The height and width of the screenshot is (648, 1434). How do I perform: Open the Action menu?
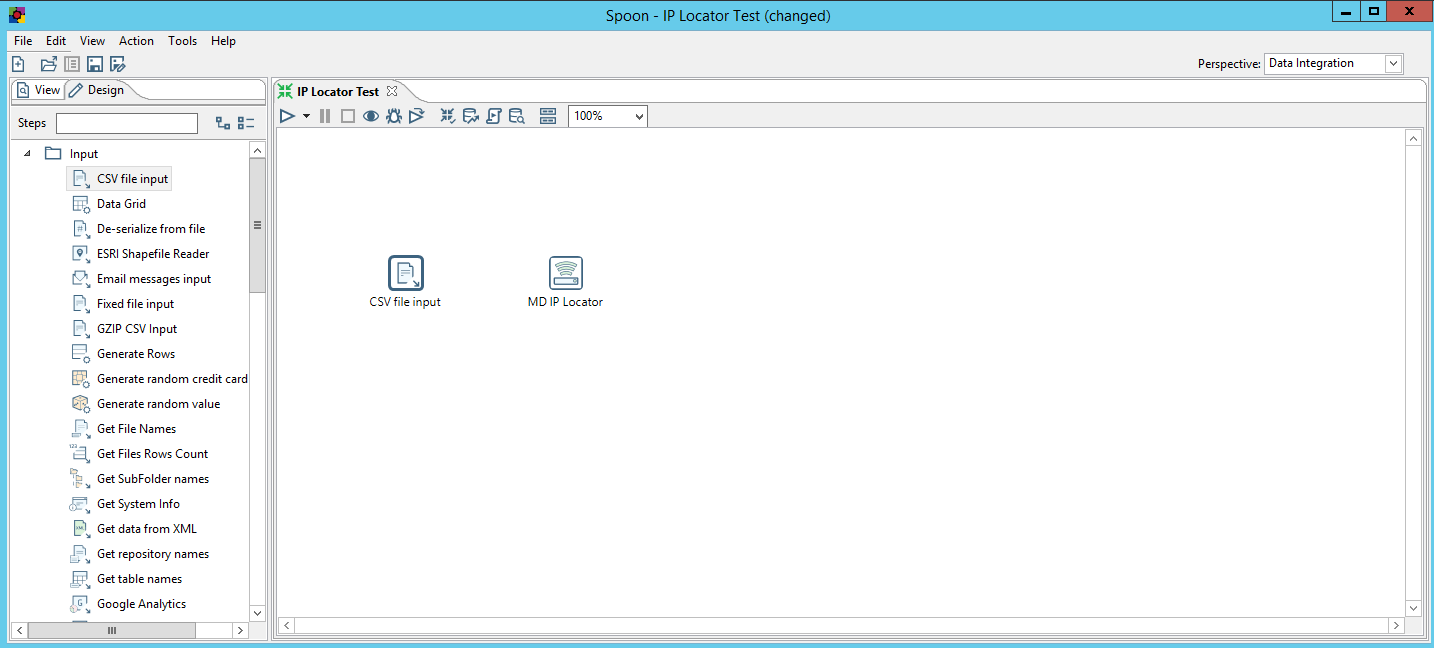(136, 41)
